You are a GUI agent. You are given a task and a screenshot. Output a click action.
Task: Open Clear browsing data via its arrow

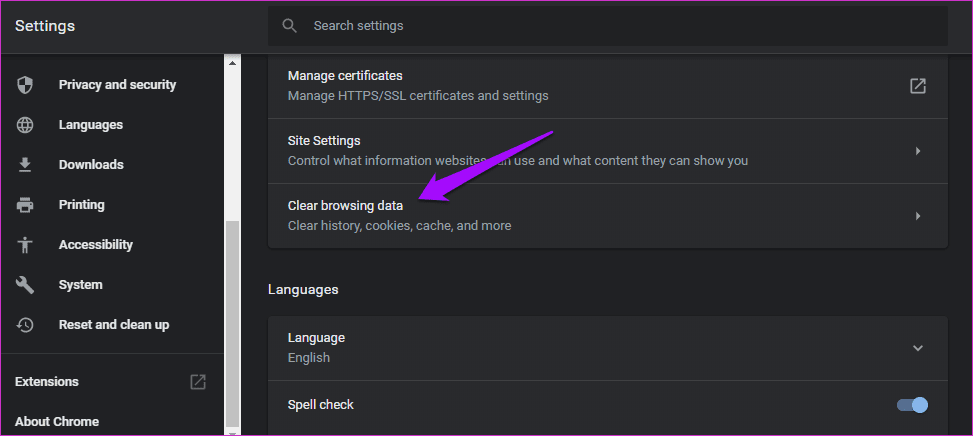pos(918,216)
